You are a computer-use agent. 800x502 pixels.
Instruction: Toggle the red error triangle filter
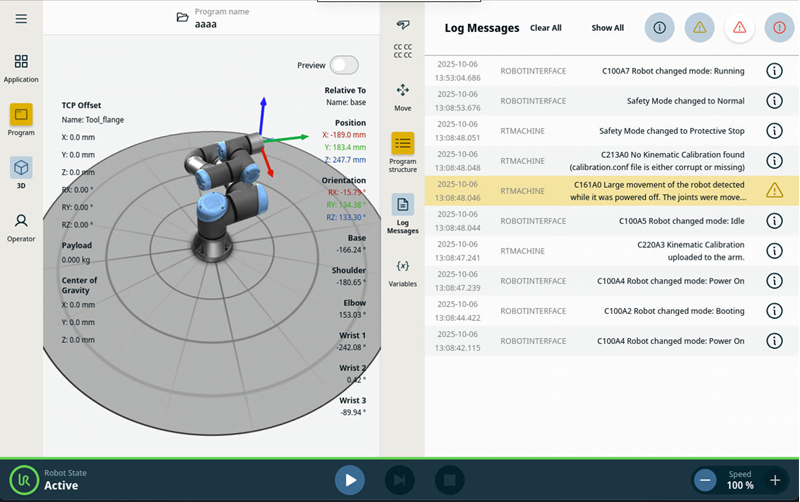point(739,28)
